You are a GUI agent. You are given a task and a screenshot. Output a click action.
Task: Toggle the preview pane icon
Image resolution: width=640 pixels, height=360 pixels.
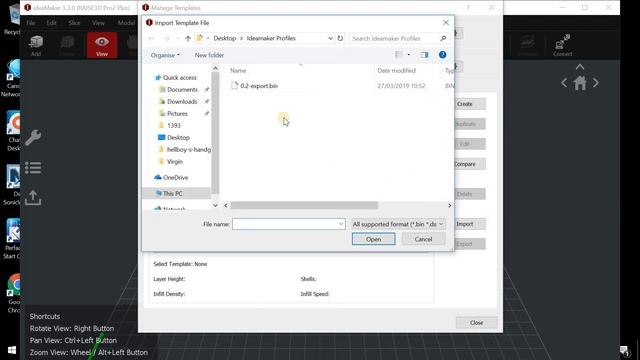click(424, 55)
